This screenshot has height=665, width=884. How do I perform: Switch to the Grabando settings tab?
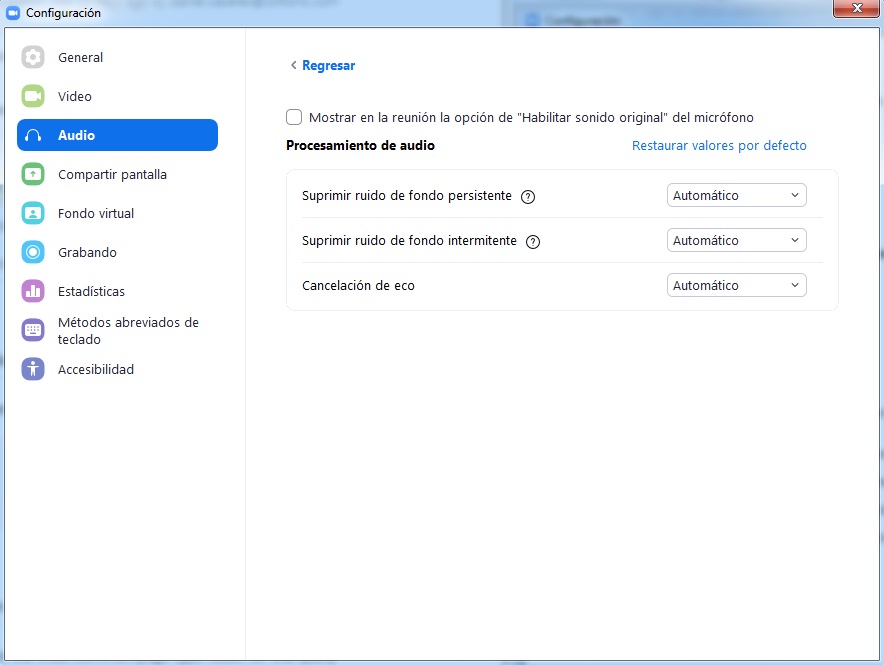click(x=87, y=253)
